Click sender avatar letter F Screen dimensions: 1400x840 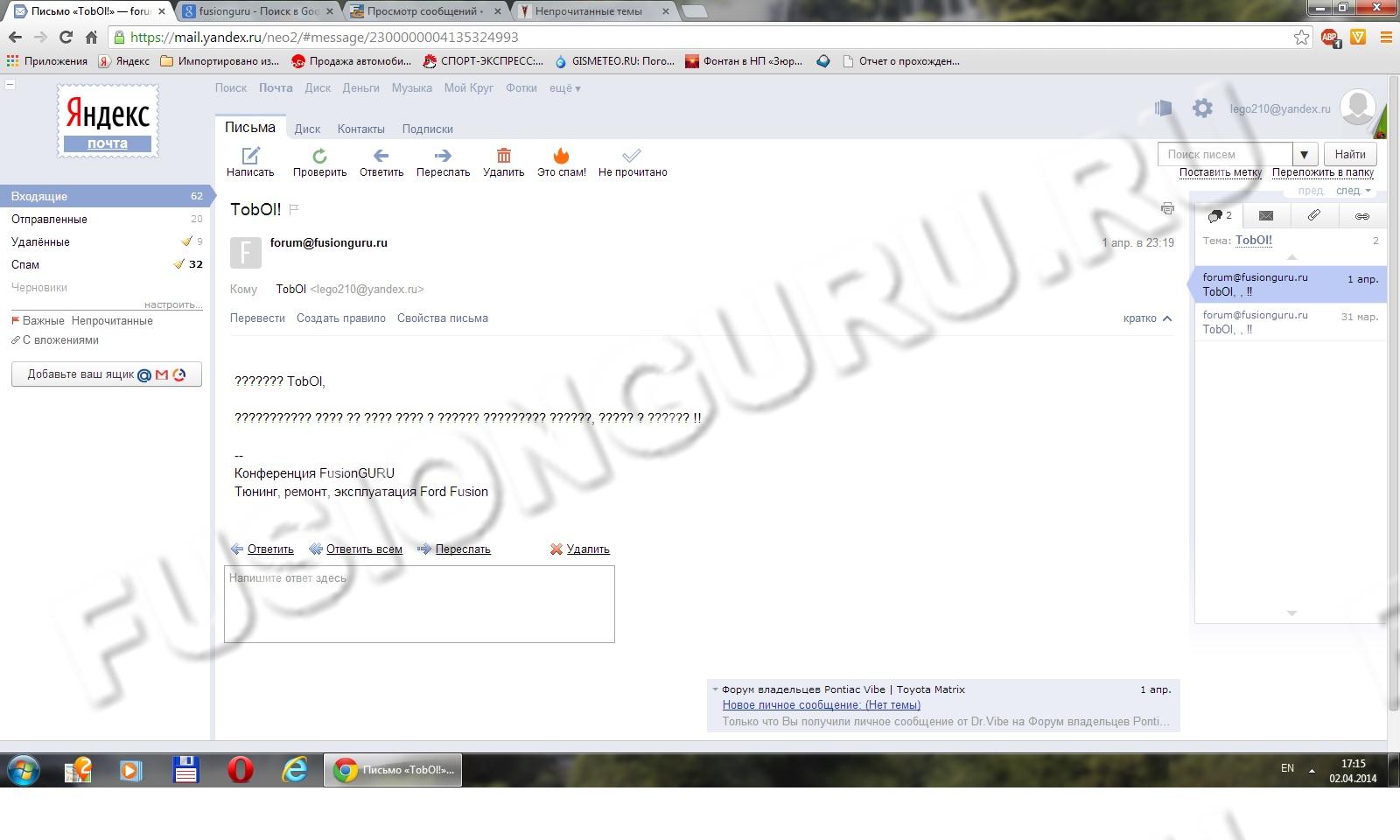pyautogui.click(x=246, y=252)
